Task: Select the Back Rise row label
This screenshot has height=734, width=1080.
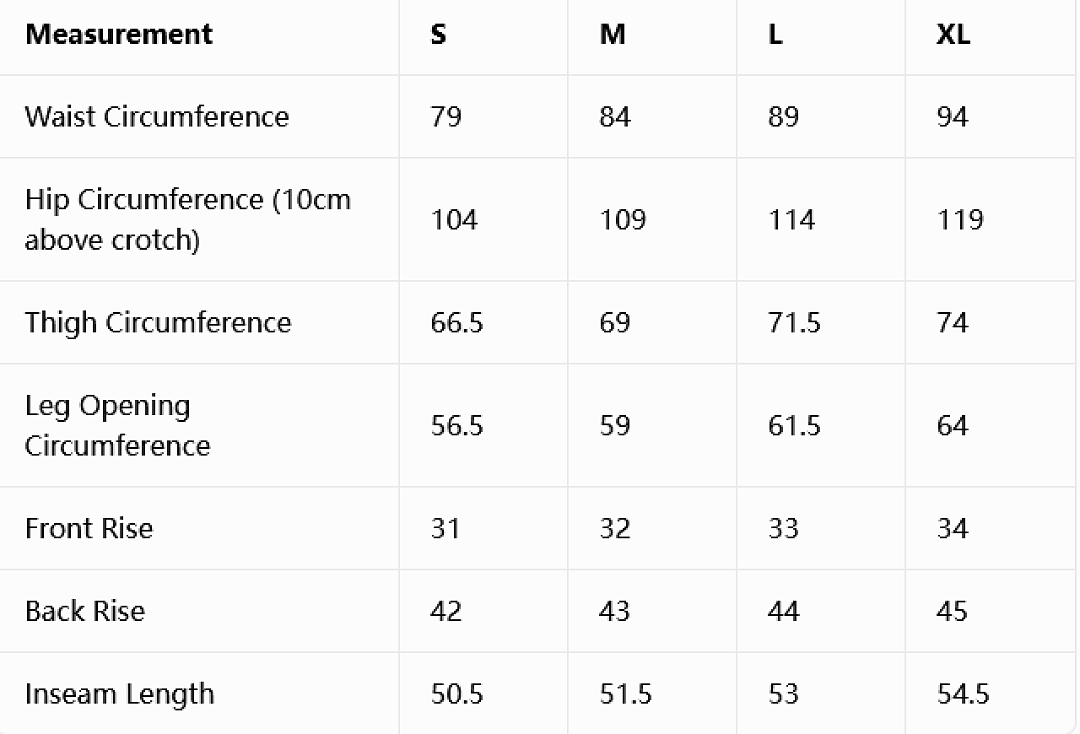Action: 85,611
